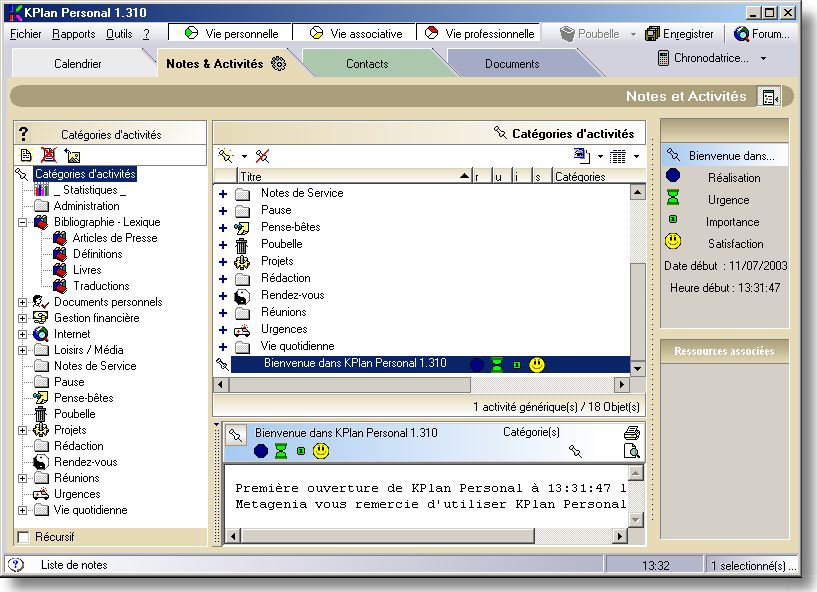The height and width of the screenshot is (592, 817).
Task: Toggle the Récursif checkbox
Action: coord(23,537)
